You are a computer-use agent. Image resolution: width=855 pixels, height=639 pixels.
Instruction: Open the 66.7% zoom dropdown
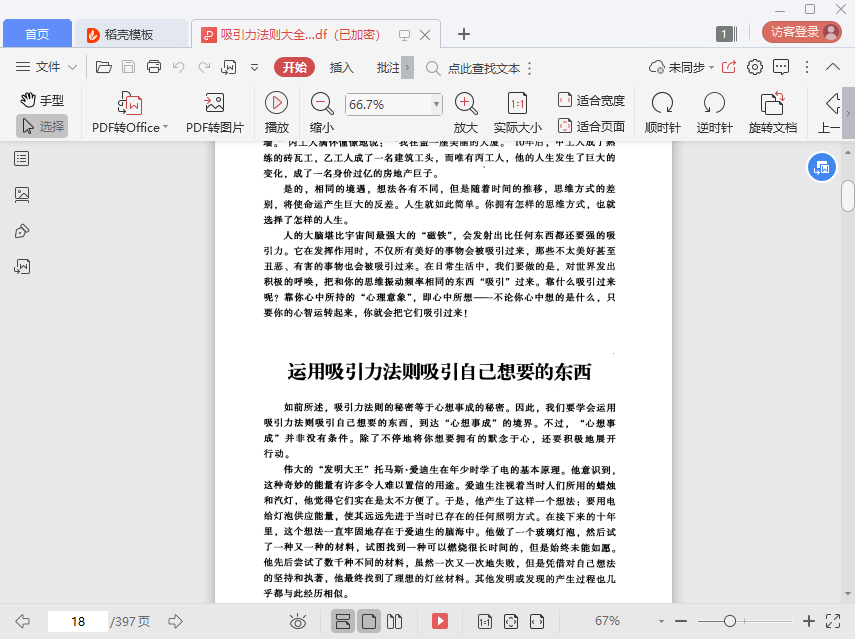(x=436, y=104)
